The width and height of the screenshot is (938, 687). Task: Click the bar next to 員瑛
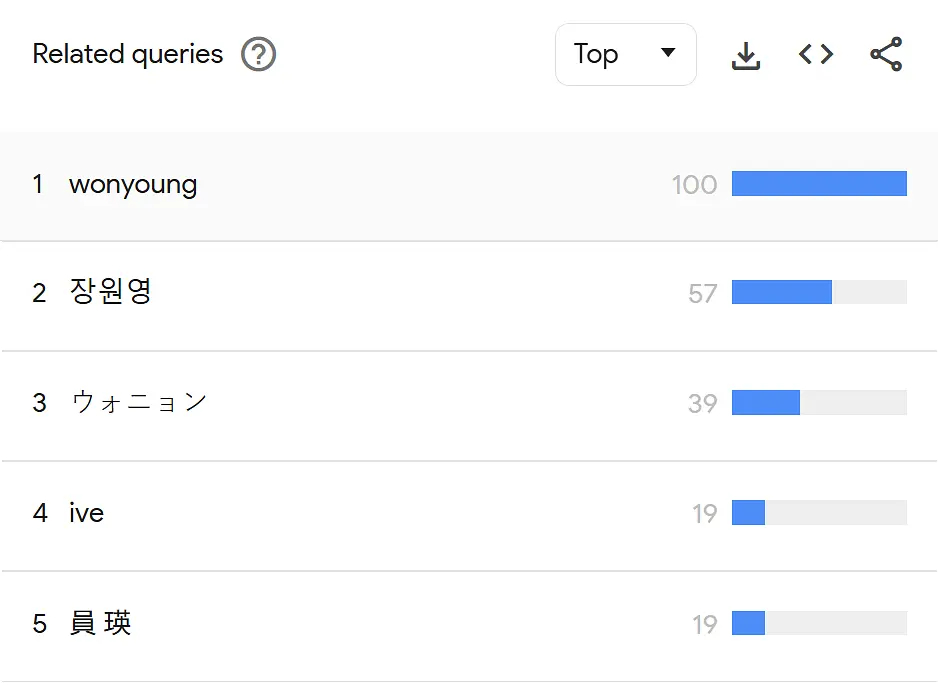pyautogui.click(x=819, y=623)
